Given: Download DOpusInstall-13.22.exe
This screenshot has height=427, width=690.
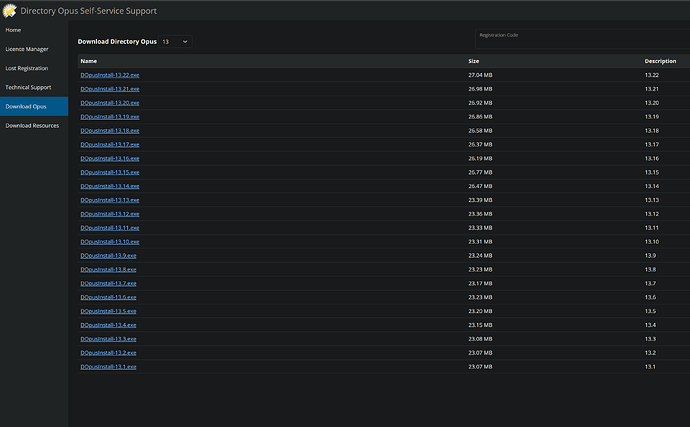Looking at the screenshot, I should (110, 75).
